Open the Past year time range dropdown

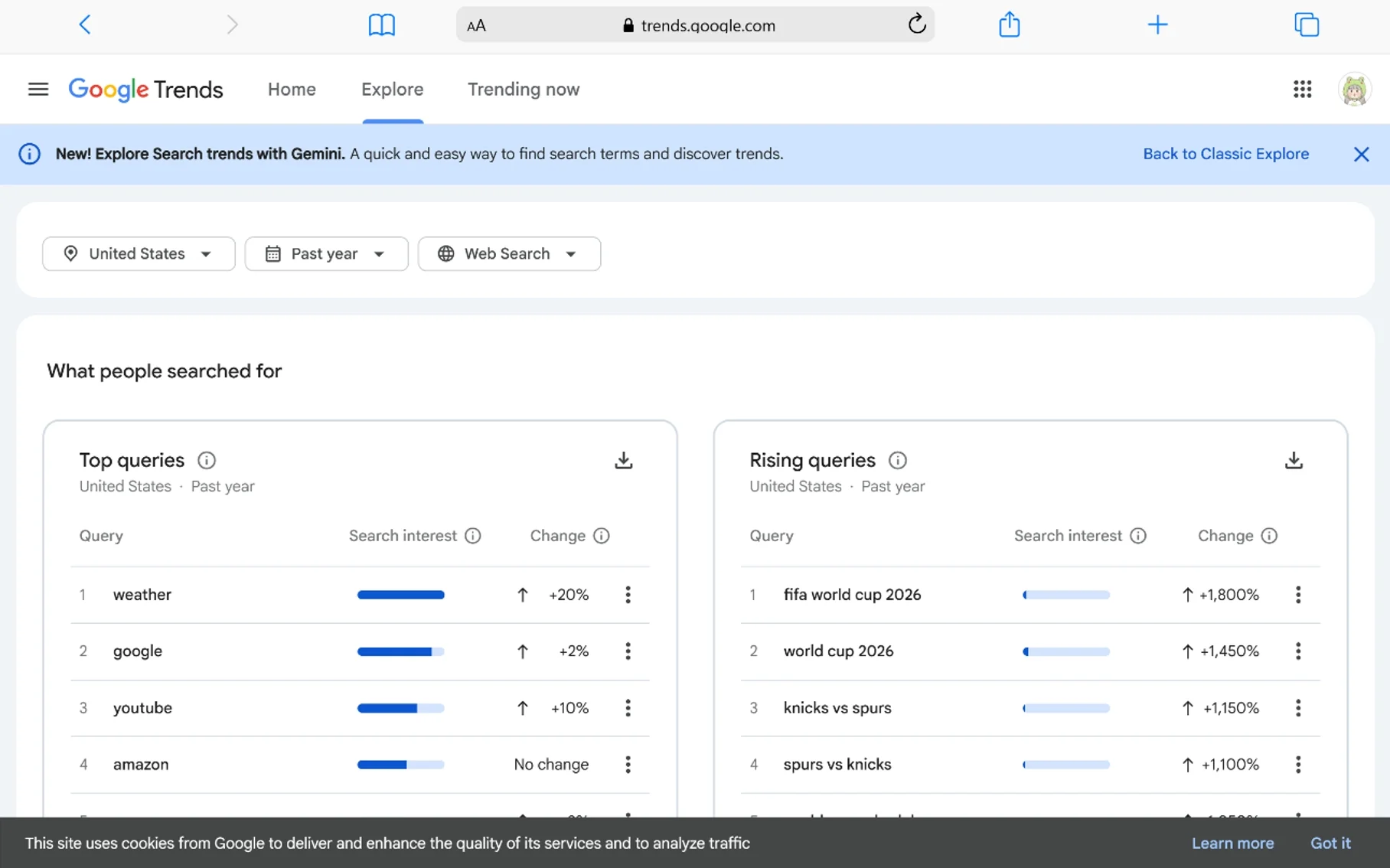[326, 253]
